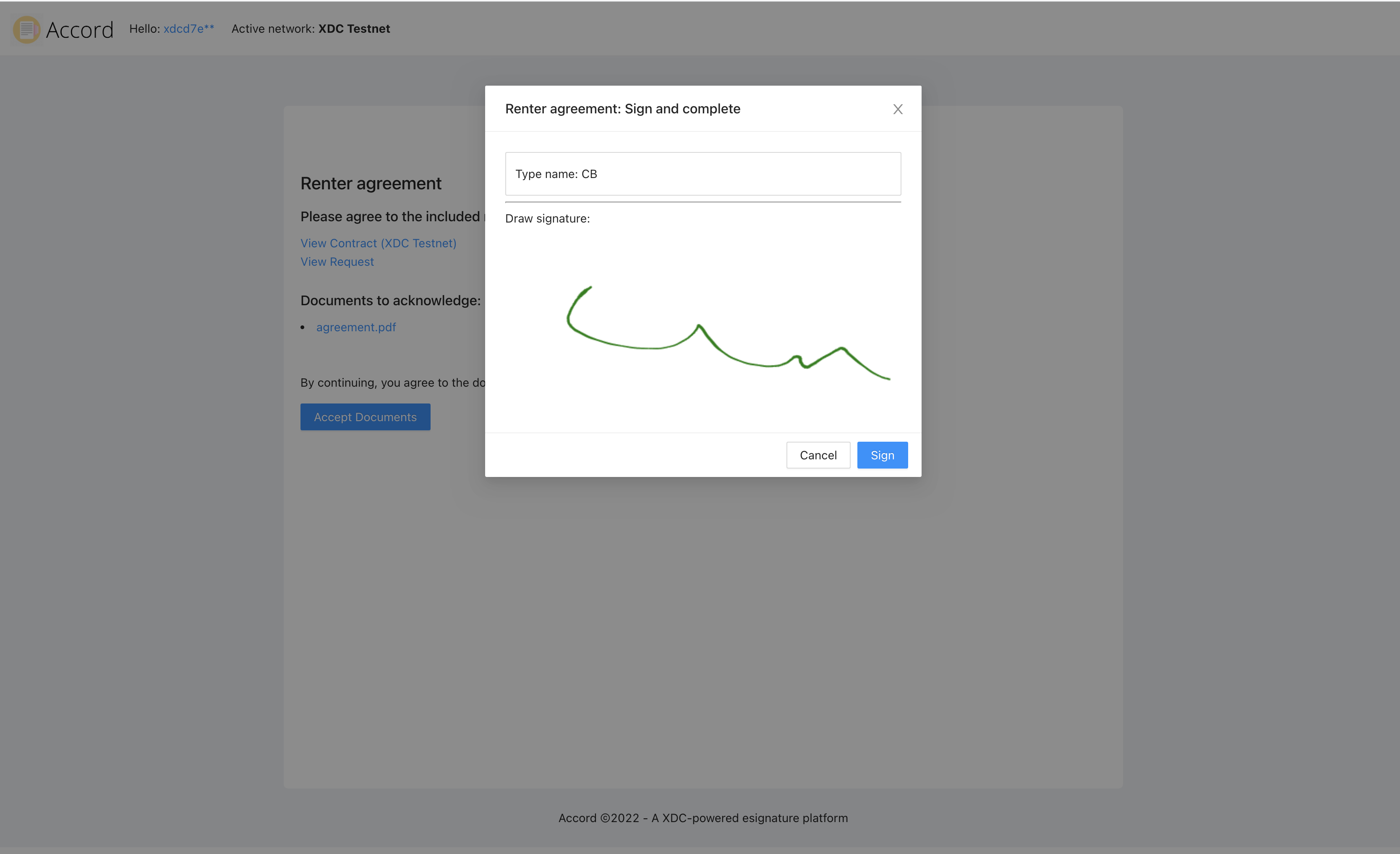
Task: Open the xdcd7e** account link
Action: [x=188, y=29]
